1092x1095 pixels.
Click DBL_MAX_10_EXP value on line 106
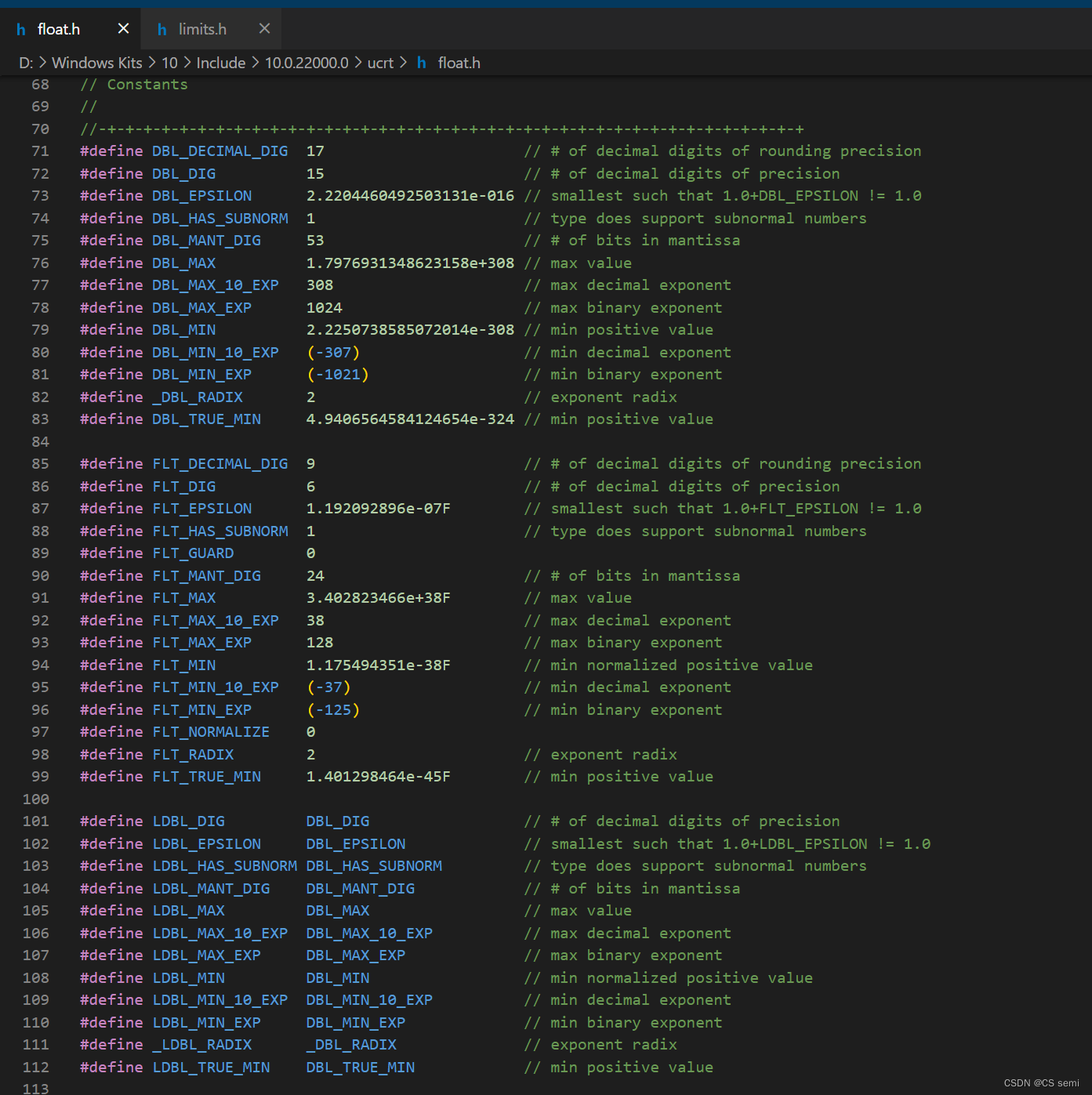pos(370,934)
